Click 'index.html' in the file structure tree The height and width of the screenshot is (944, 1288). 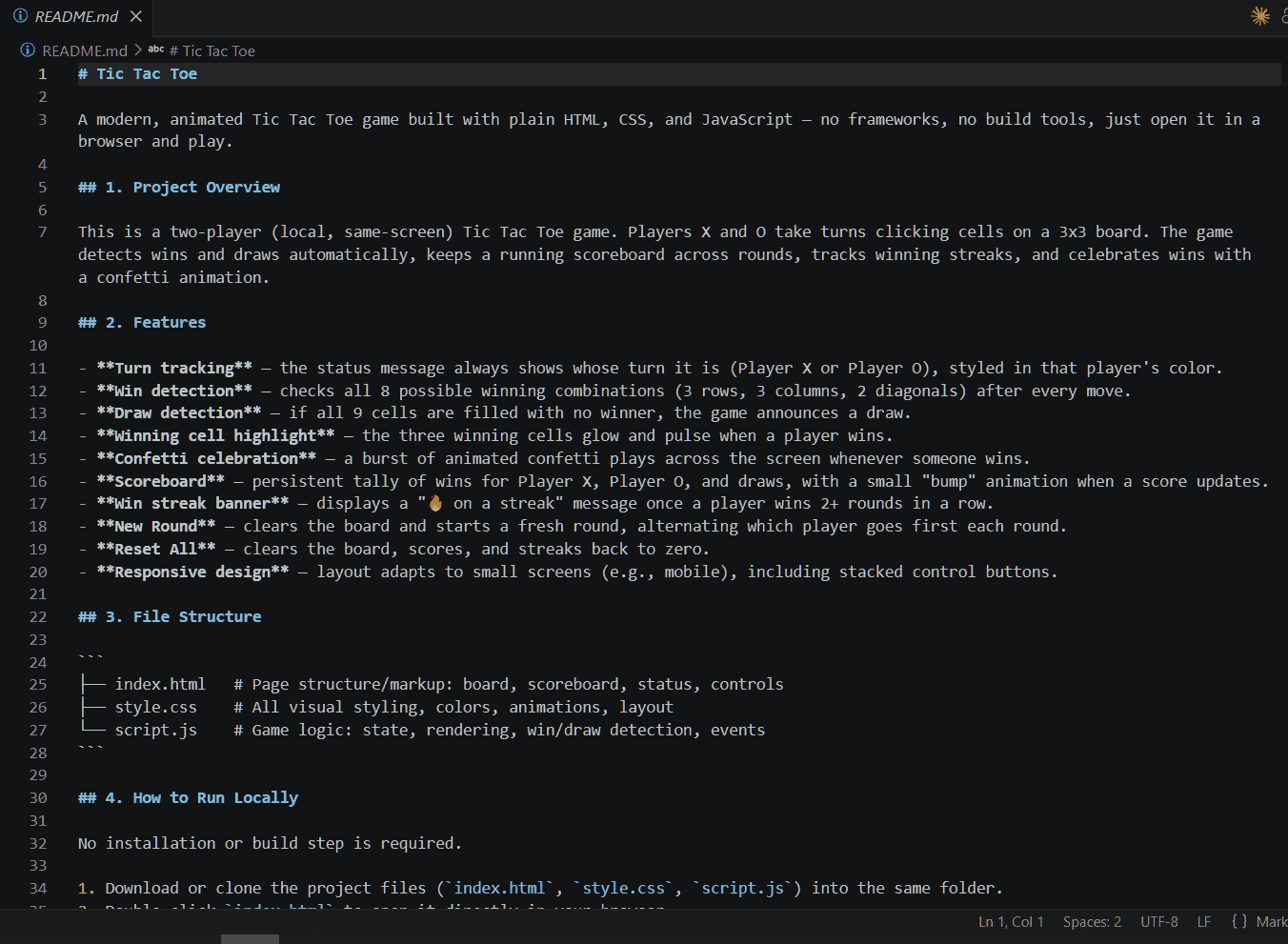(x=160, y=685)
